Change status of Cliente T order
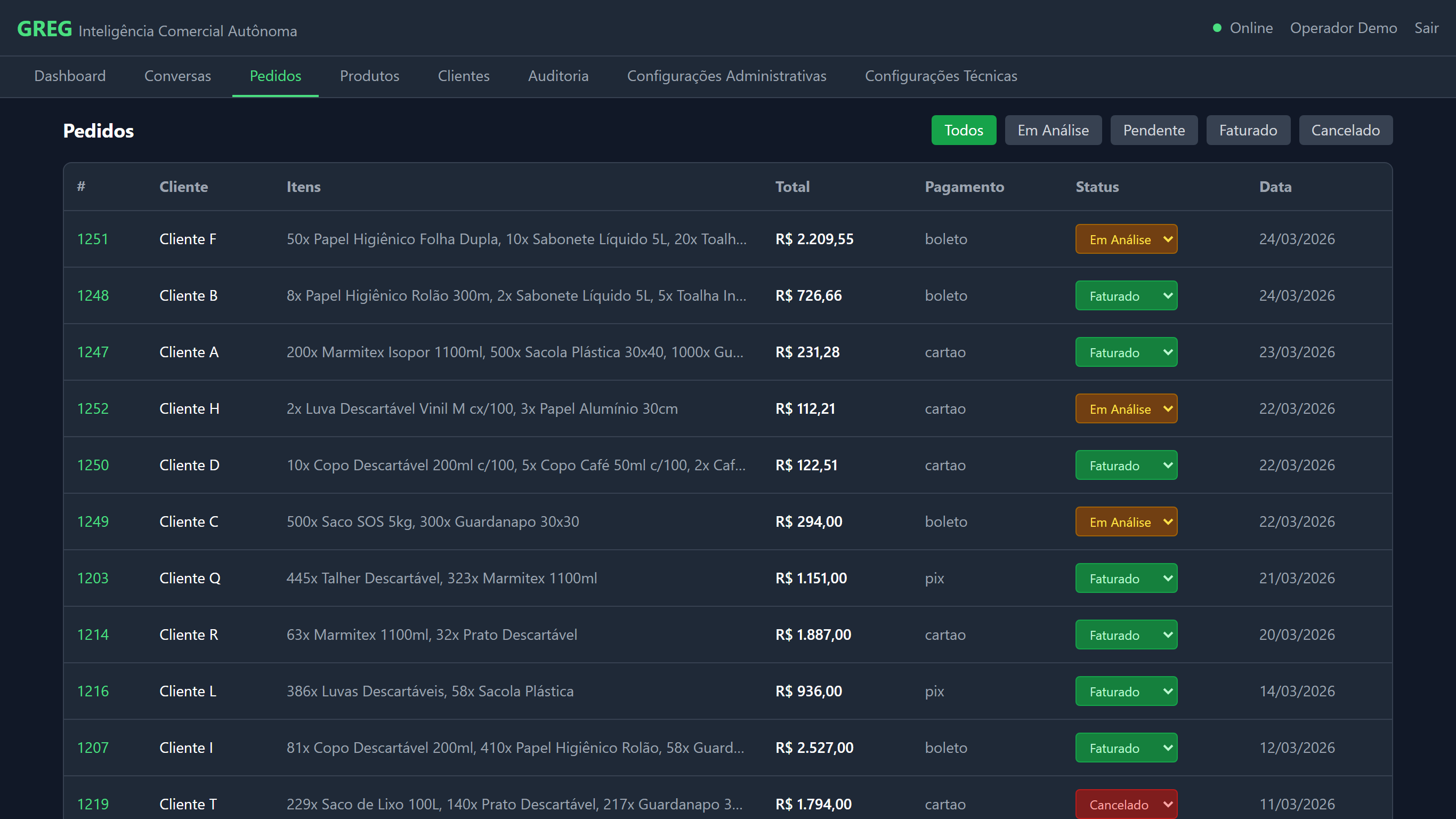The width and height of the screenshot is (1456, 819). [x=1126, y=804]
